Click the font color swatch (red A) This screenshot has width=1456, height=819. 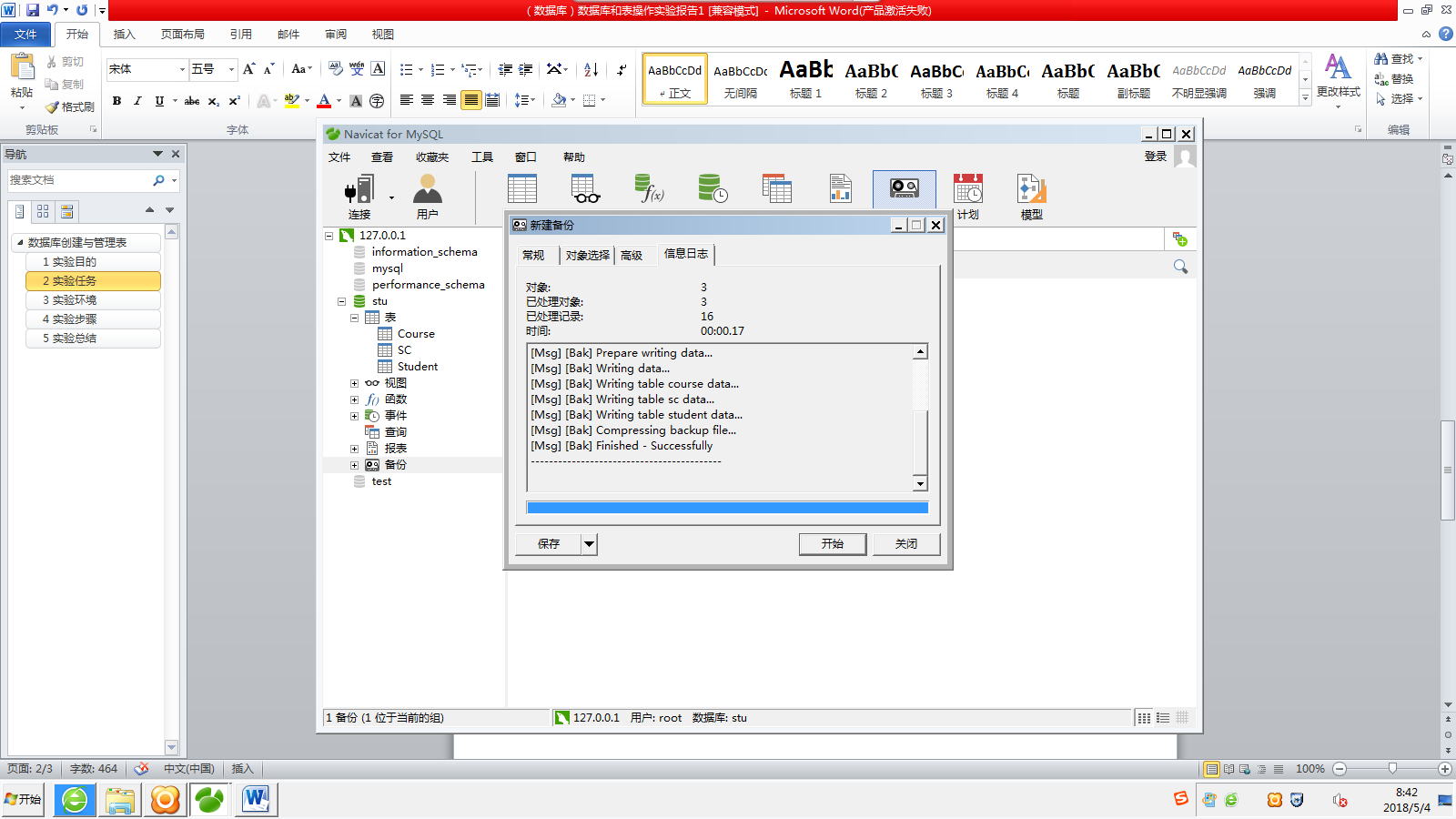(324, 101)
